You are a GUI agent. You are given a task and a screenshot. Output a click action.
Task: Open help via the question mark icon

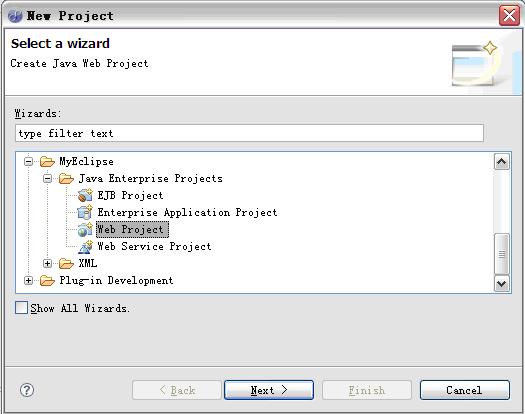coord(27,390)
